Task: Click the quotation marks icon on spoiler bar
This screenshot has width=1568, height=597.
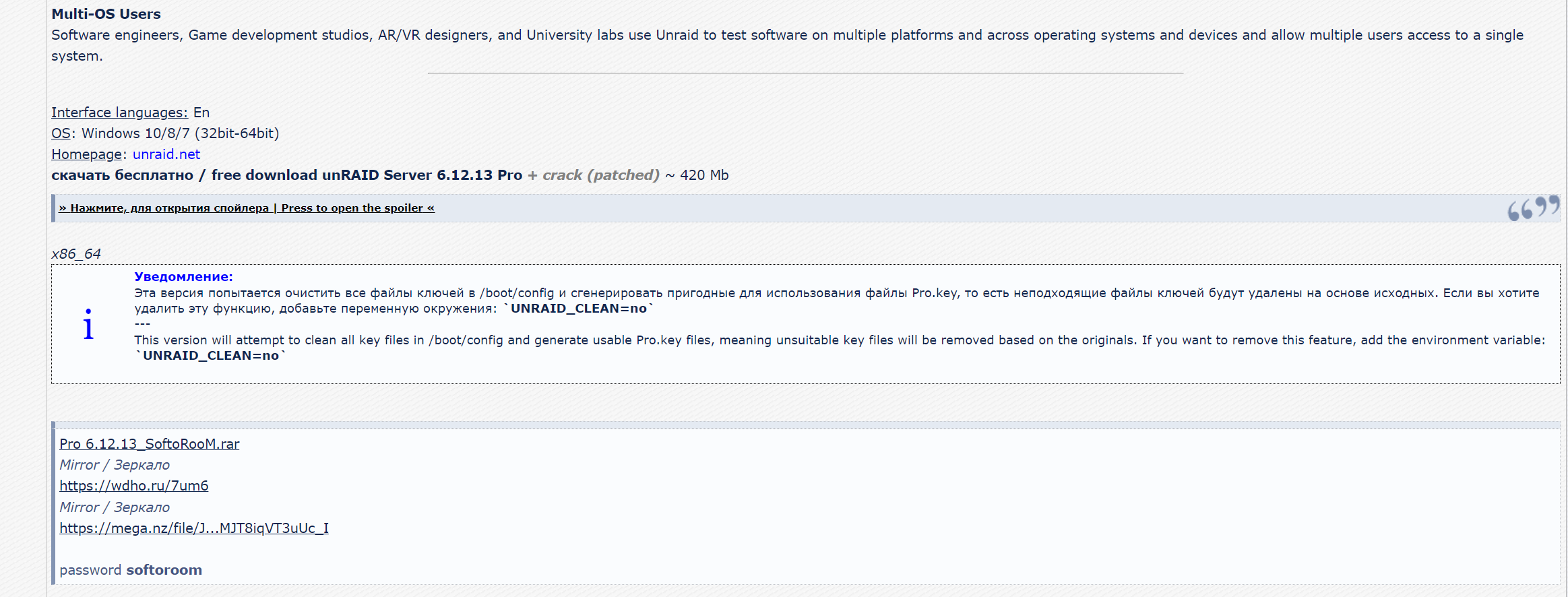Action: pyautogui.click(x=1533, y=208)
